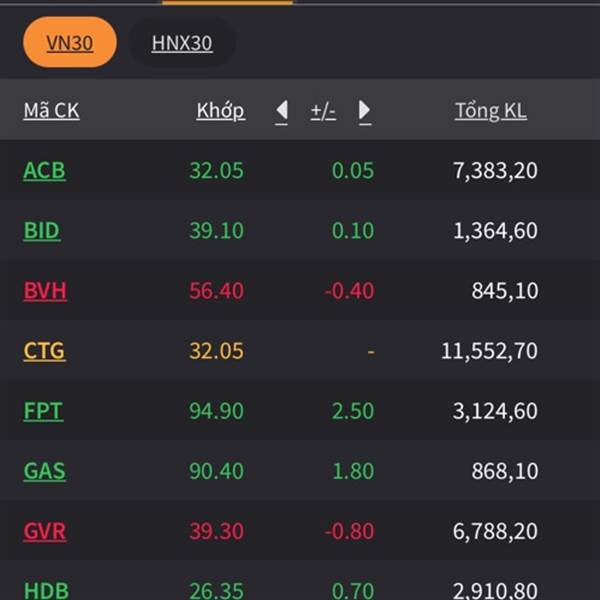The width and height of the screenshot is (600, 600).
Task: Open the CTG stock symbol
Action: [x=44, y=351]
